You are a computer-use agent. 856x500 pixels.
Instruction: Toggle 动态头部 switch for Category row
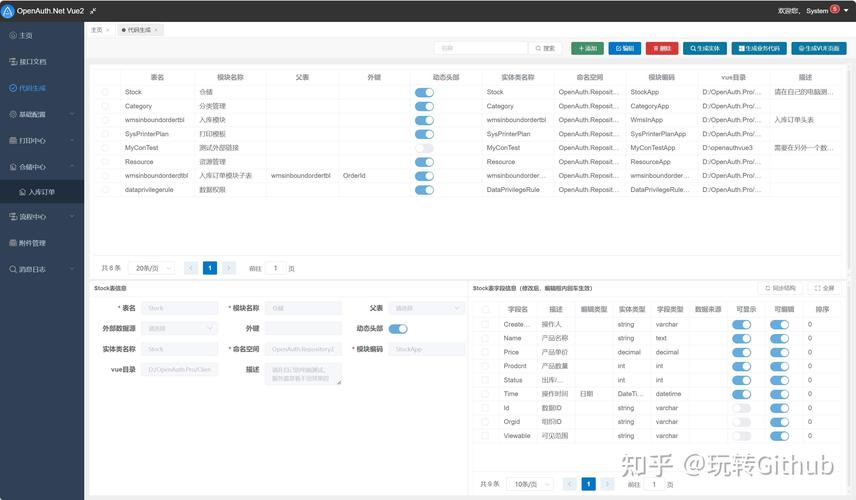(x=424, y=106)
